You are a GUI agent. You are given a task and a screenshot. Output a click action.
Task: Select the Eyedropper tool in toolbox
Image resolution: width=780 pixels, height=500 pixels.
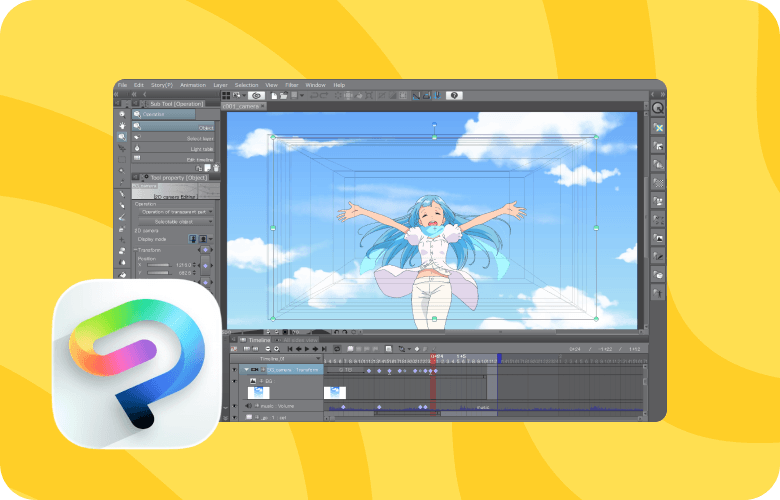122,183
